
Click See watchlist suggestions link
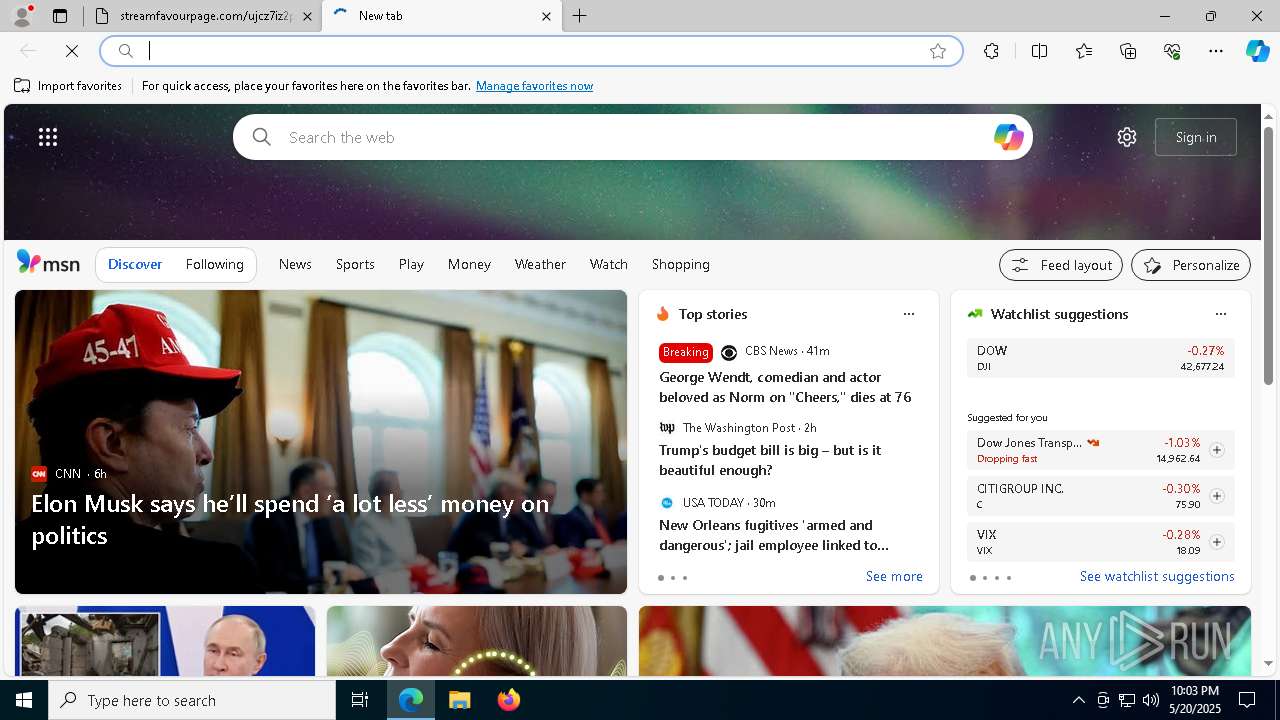[x=1157, y=577]
